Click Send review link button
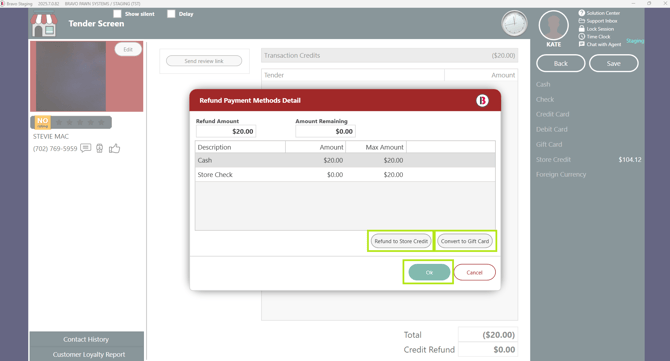Image resolution: width=670 pixels, height=361 pixels. tap(204, 61)
